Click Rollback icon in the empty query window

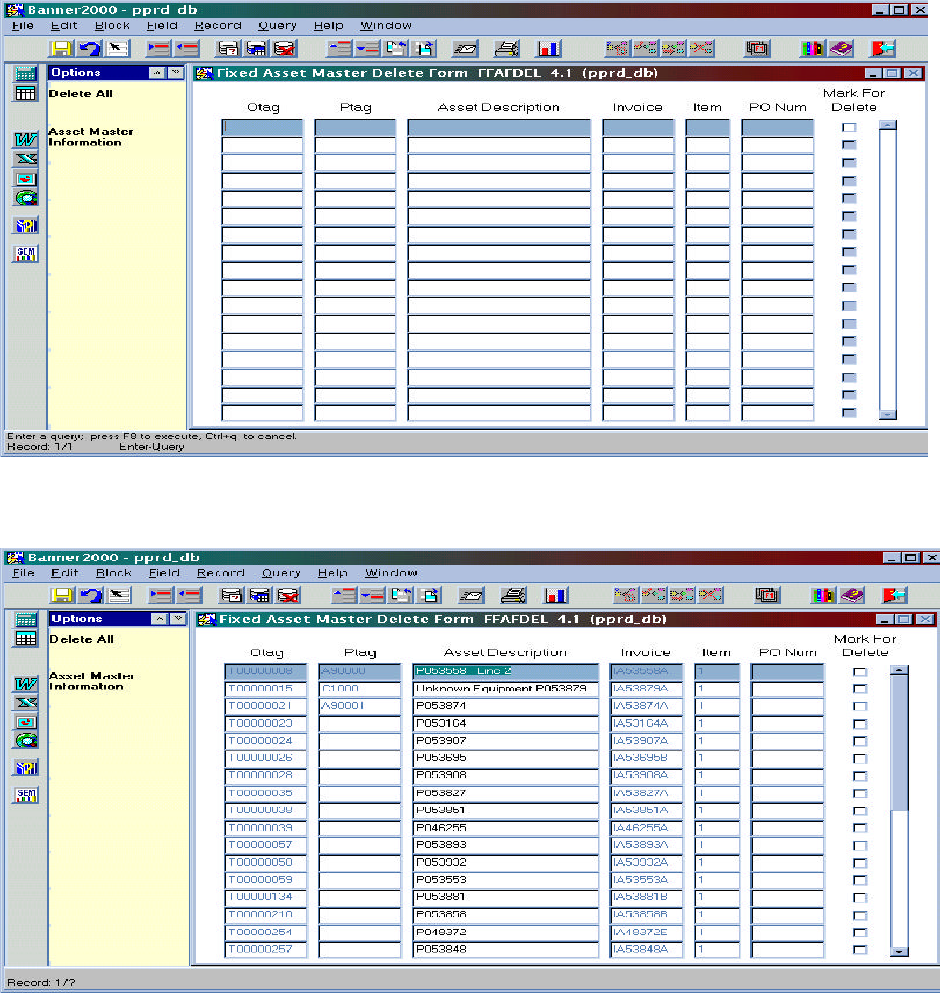(90, 49)
